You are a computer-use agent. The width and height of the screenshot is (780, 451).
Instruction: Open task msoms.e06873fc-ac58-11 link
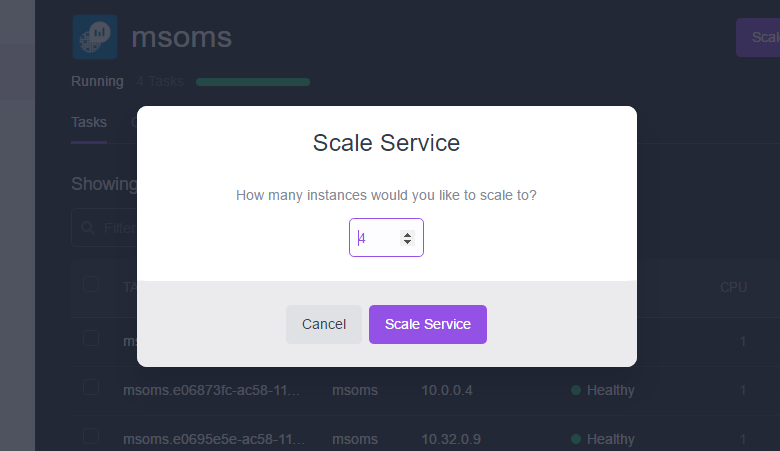(211, 390)
